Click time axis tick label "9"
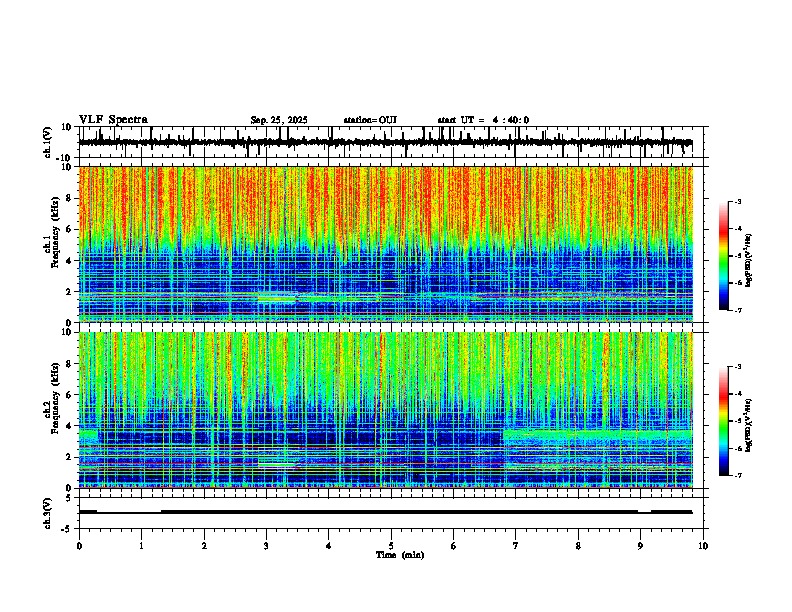Screen dimensions: 792x612 [640, 546]
